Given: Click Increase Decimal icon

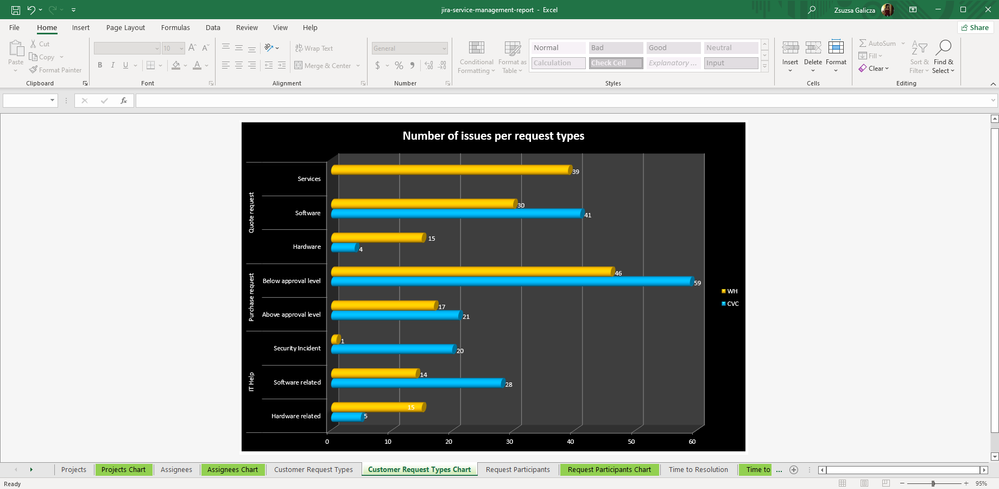Looking at the screenshot, I should (x=428, y=65).
